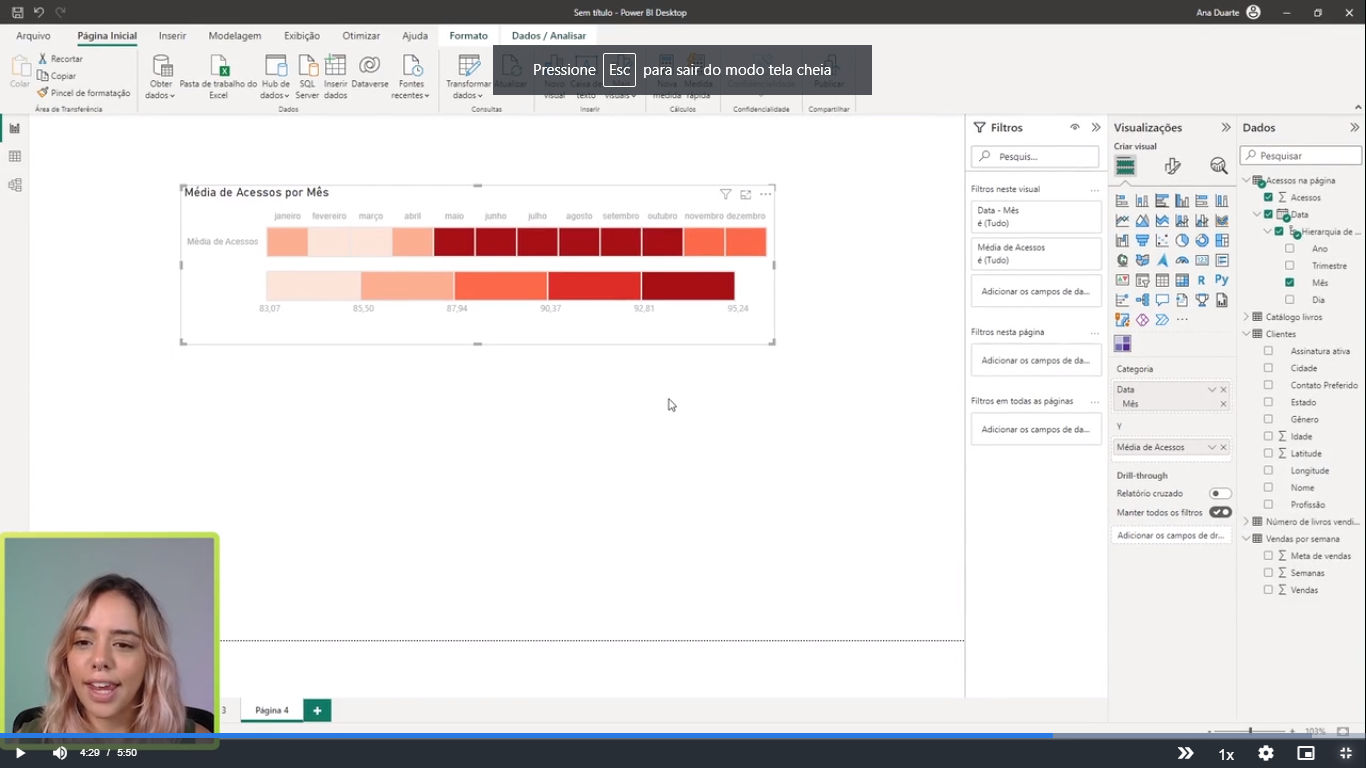Open the Analytics magnifier tab
Viewport: 1366px width, 768px height.
click(1218, 166)
